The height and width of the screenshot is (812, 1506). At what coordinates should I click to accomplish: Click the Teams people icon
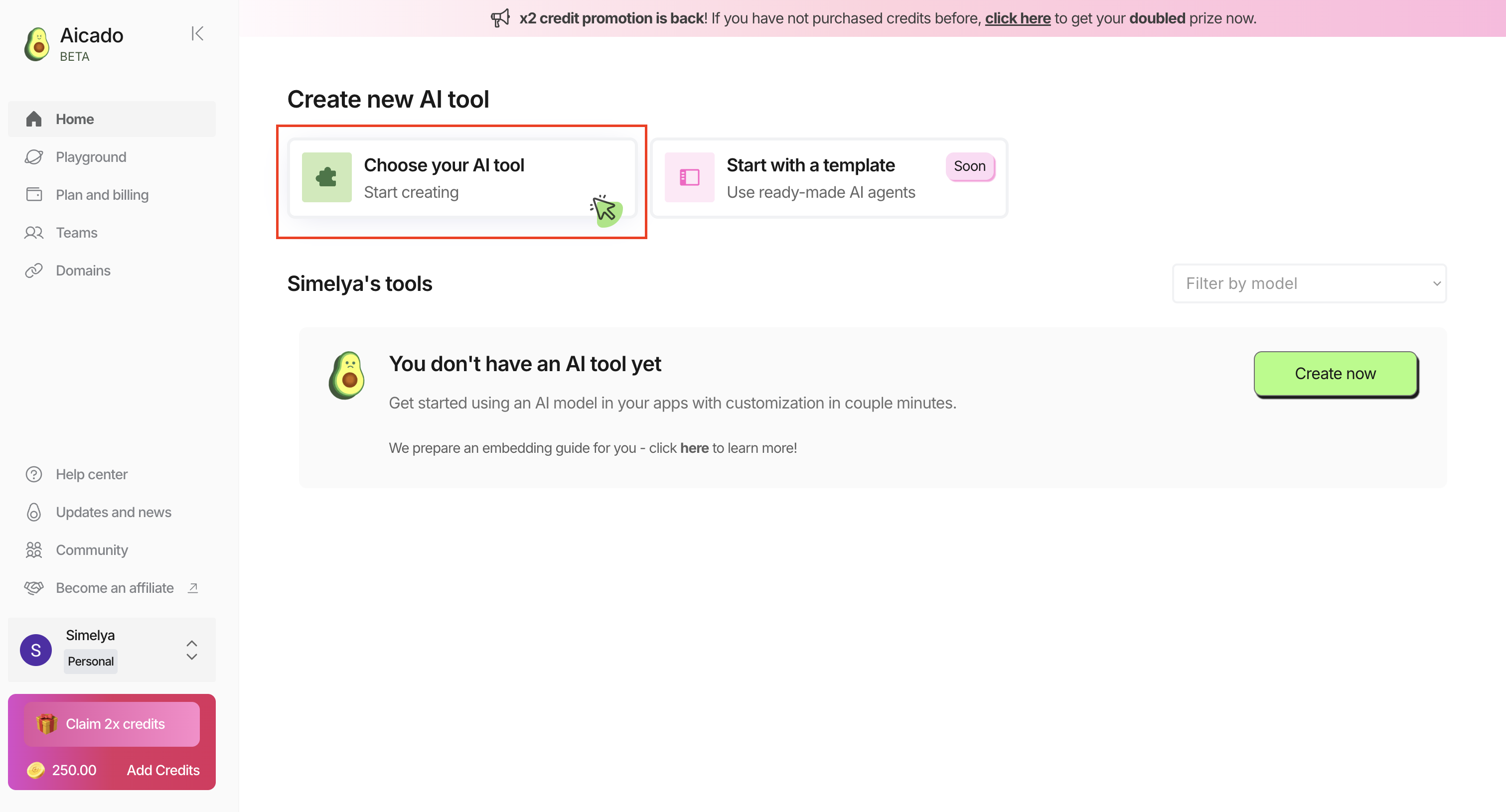(34, 233)
